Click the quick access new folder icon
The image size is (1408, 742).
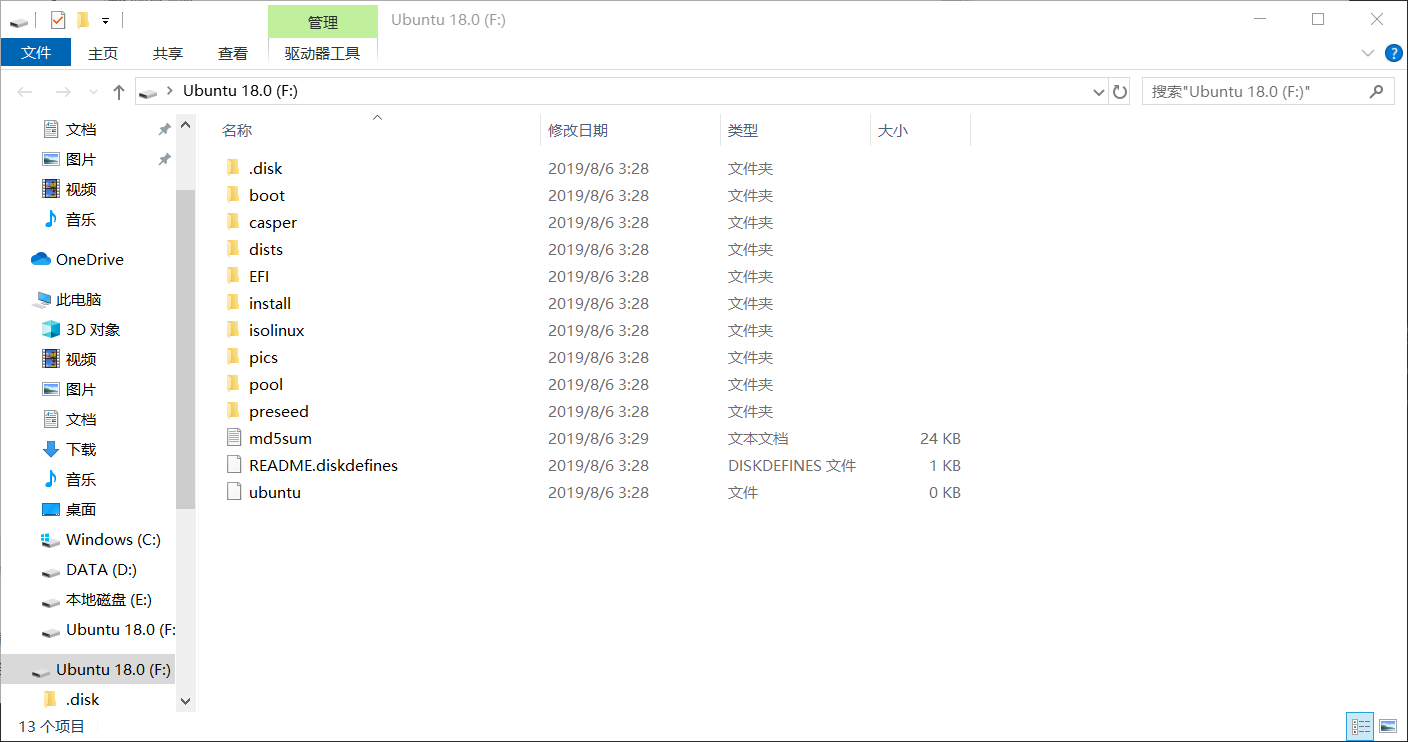coord(83,19)
